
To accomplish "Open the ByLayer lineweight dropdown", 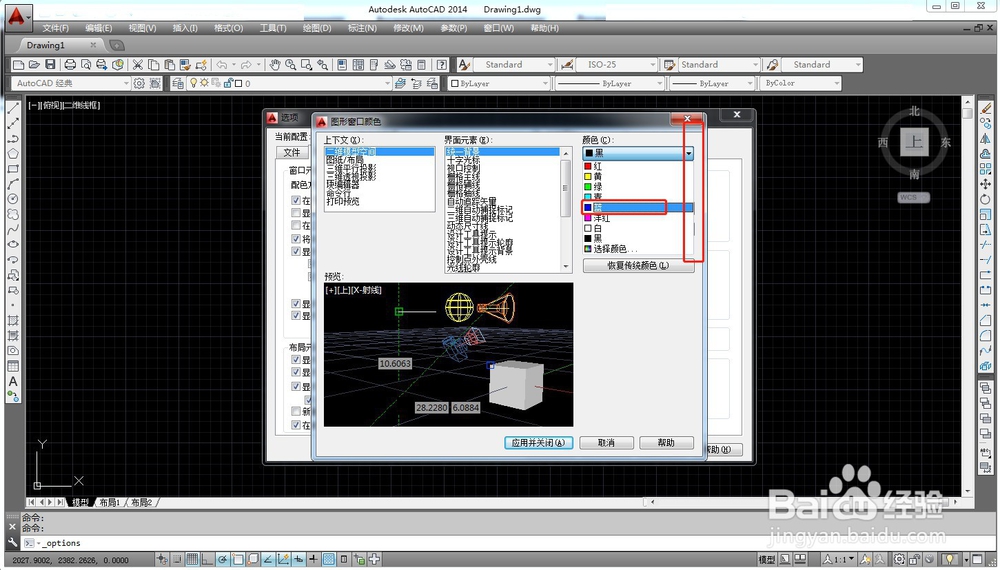I will [712, 83].
